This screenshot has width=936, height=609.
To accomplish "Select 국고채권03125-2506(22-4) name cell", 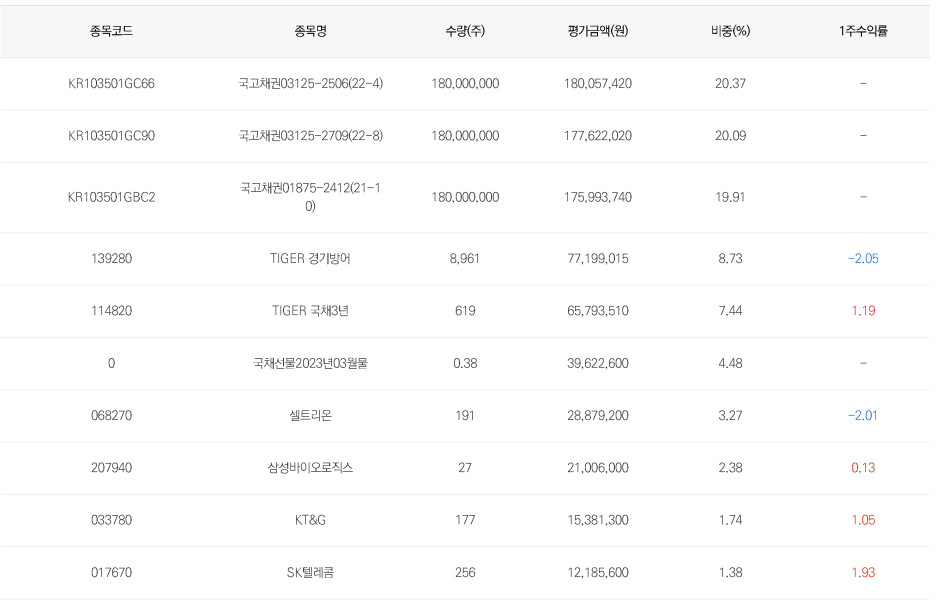I will click(x=310, y=84).
